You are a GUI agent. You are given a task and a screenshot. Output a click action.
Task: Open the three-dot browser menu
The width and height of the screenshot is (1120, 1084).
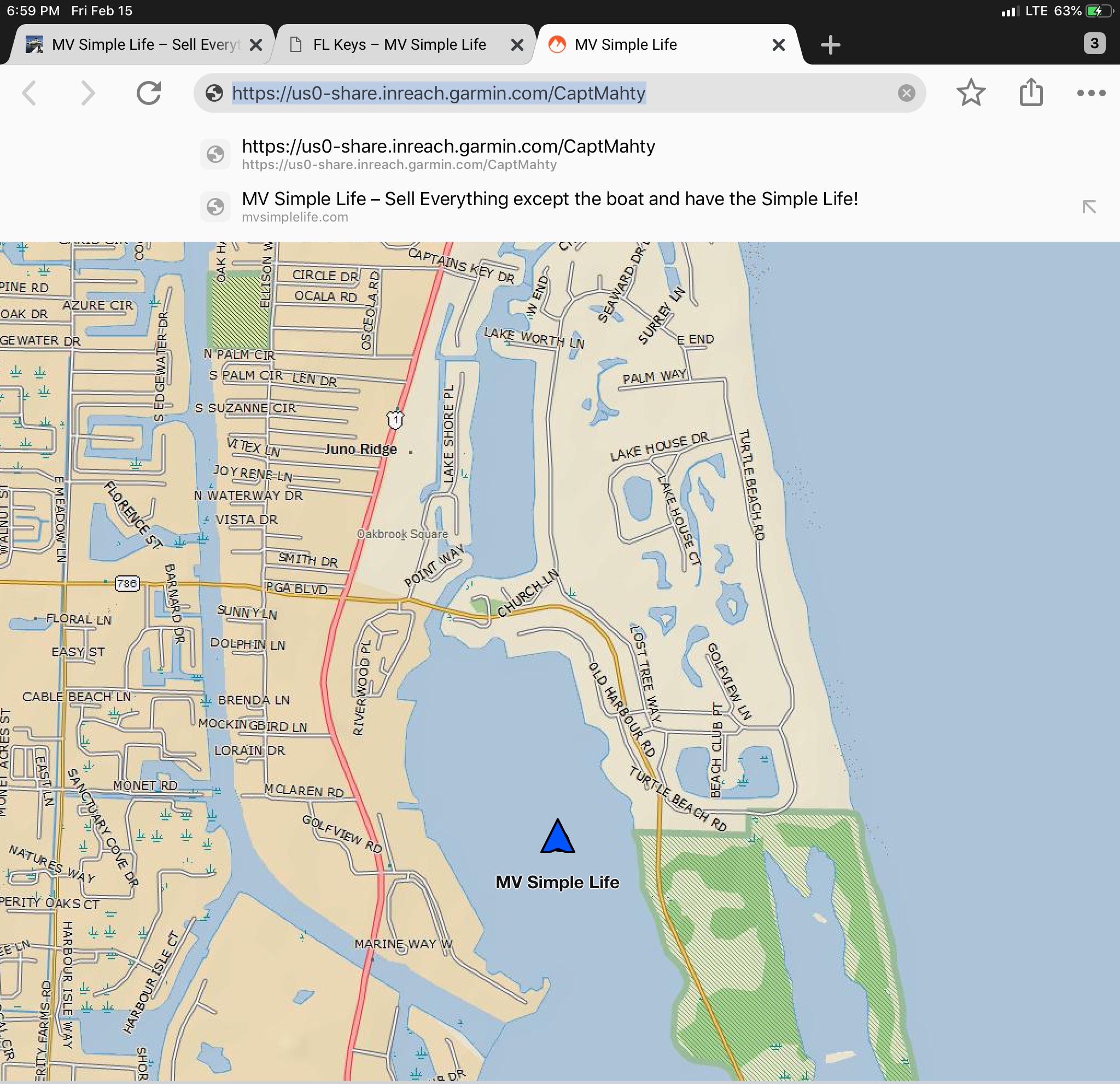tap(1090, 93)
